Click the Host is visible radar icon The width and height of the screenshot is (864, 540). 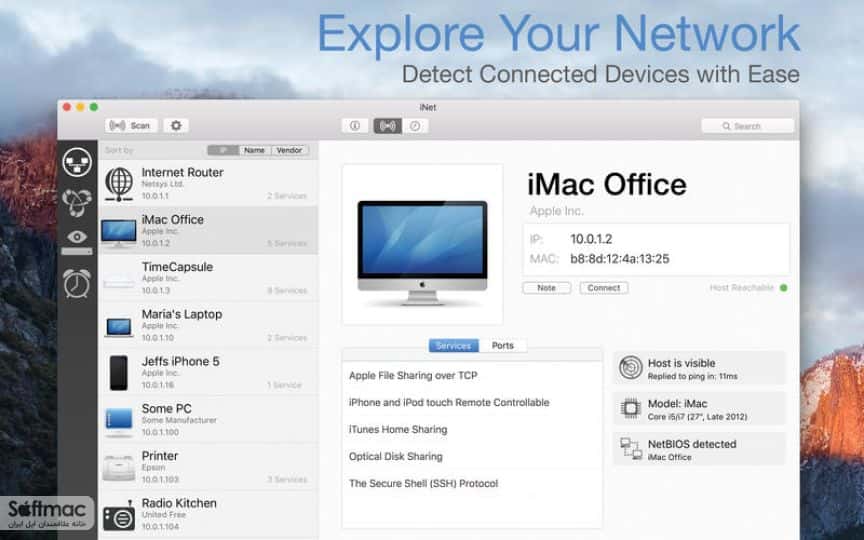[x=630, y=368]
